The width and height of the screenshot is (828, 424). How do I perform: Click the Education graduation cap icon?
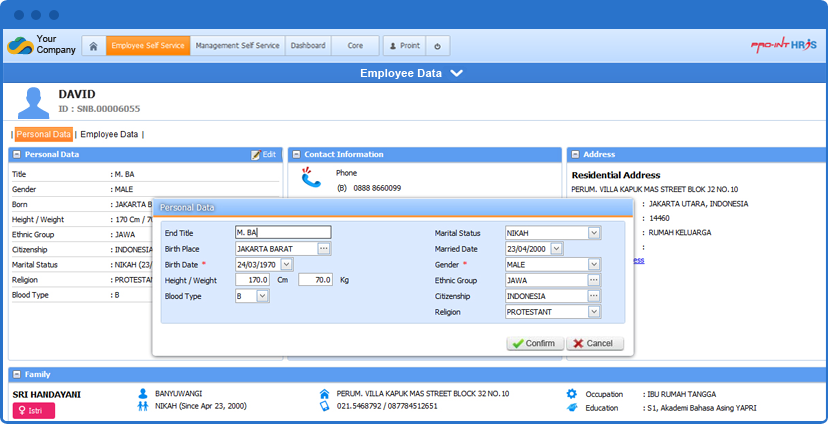[x=571, y=408]
